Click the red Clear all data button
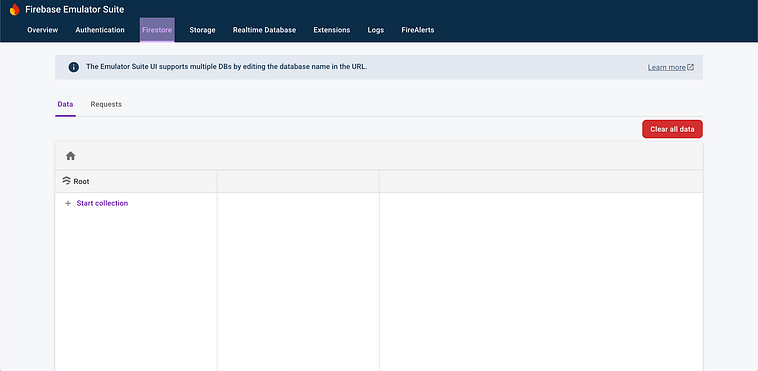 [x=672, y=129]
